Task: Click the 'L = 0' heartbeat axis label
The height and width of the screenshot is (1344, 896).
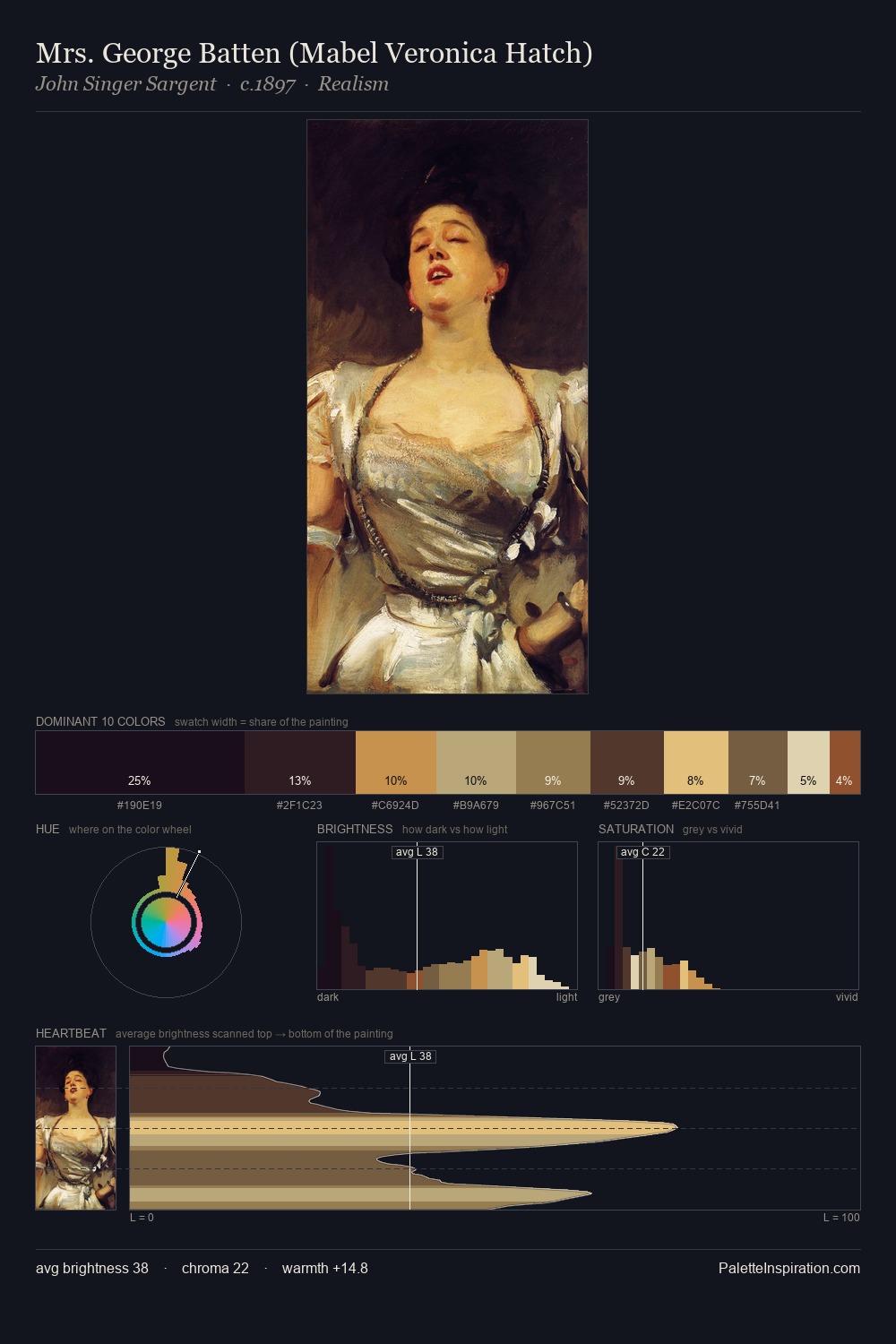Action: tap(142, 1218)
